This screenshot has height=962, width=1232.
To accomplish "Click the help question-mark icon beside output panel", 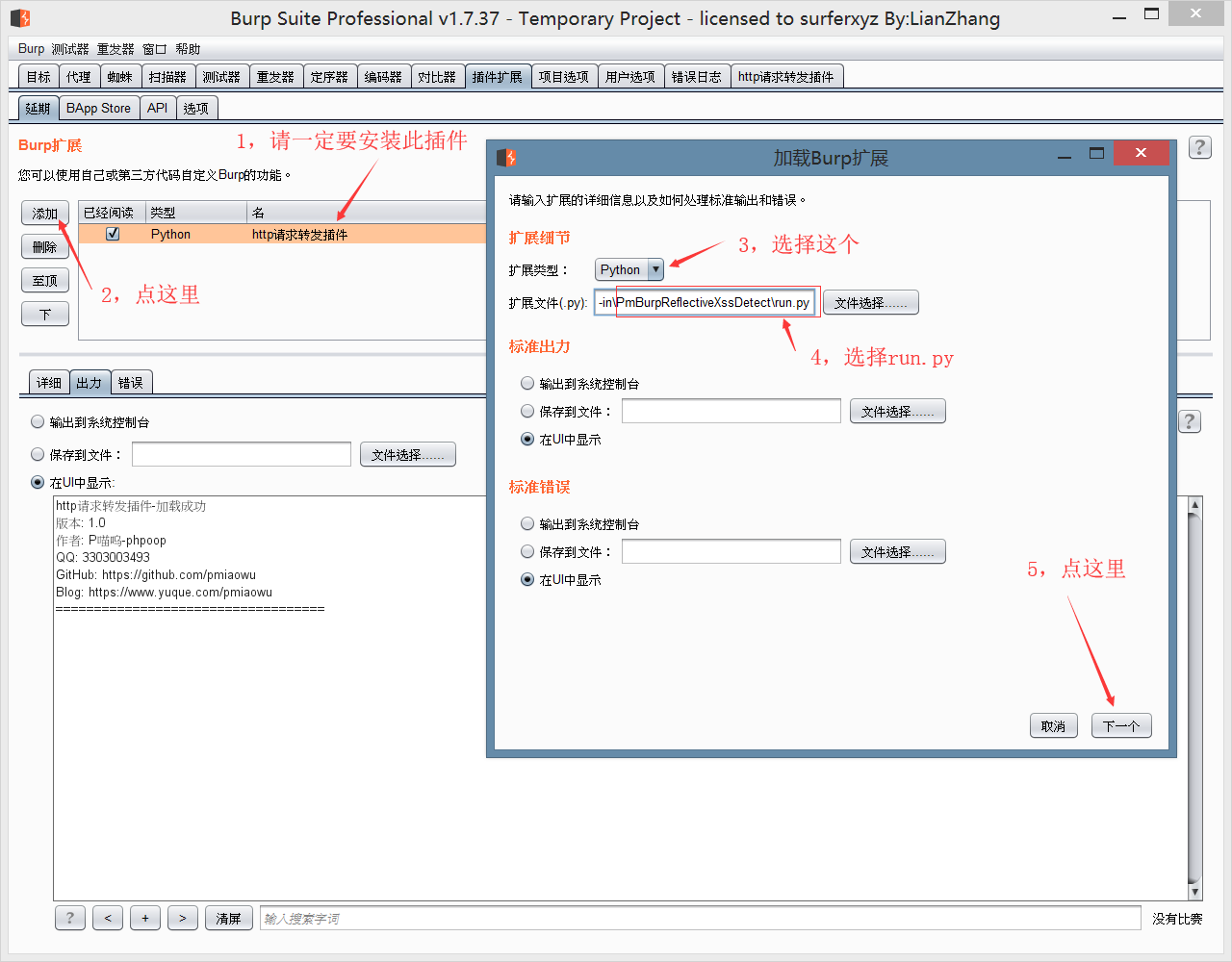I will [x=1190, y=421].
